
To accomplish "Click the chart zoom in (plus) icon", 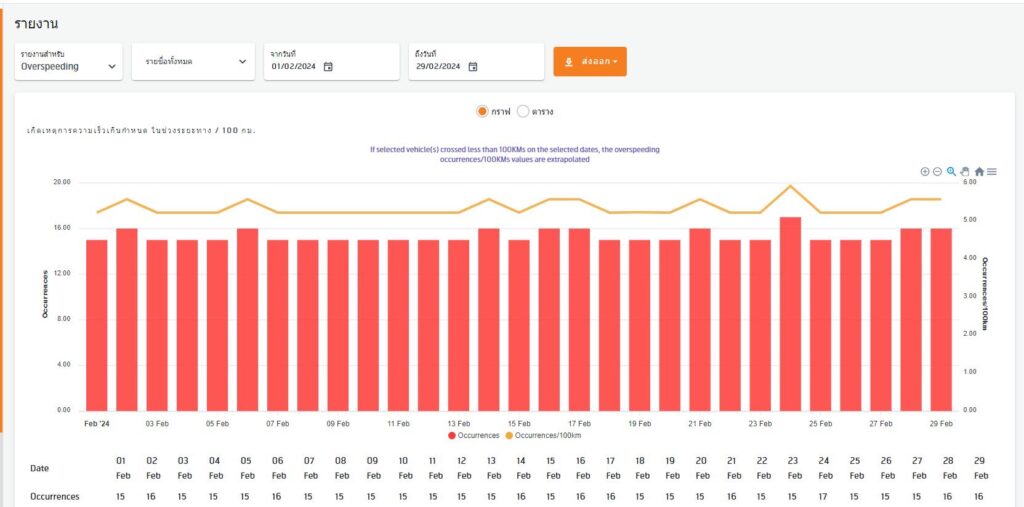I will (x=925, y=172).
